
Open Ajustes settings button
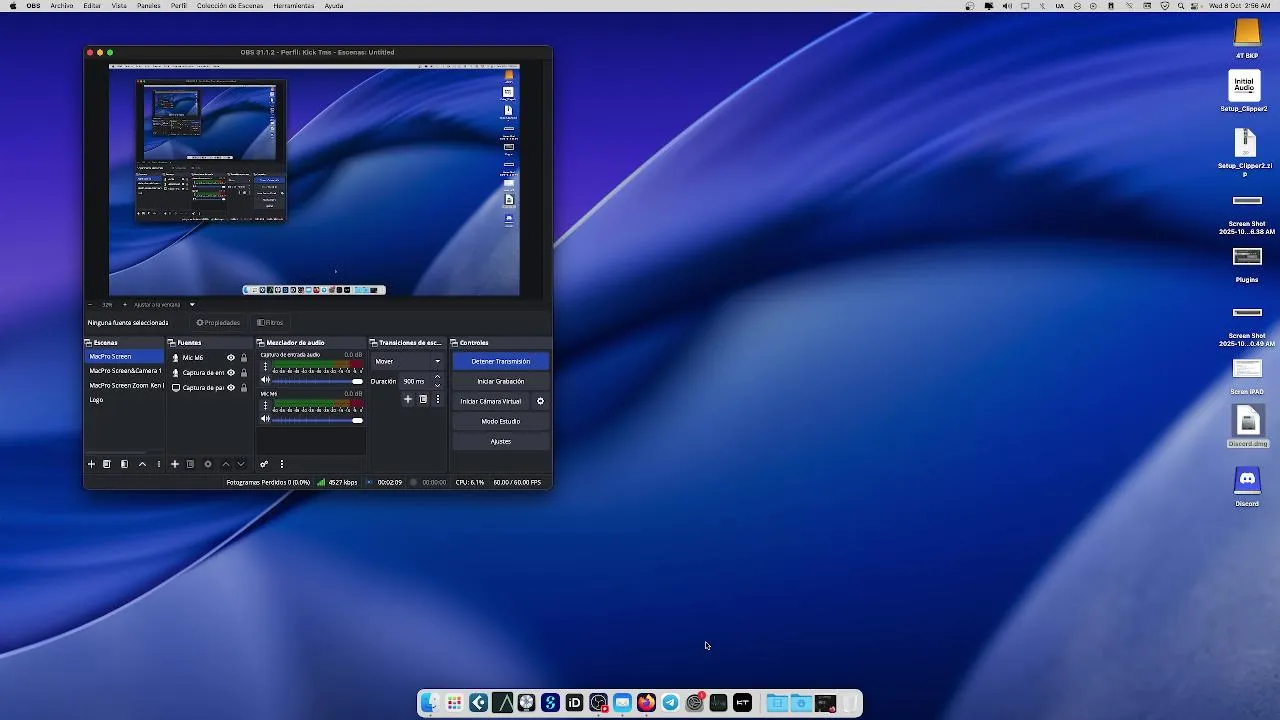click(x=501, y=441)
